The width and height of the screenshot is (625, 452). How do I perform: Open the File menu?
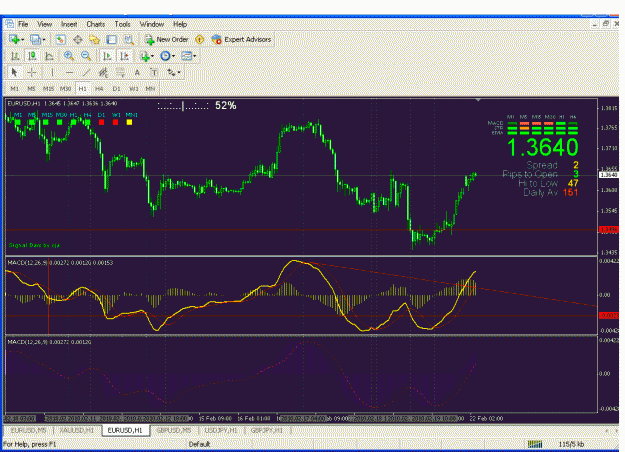[23, 24]
